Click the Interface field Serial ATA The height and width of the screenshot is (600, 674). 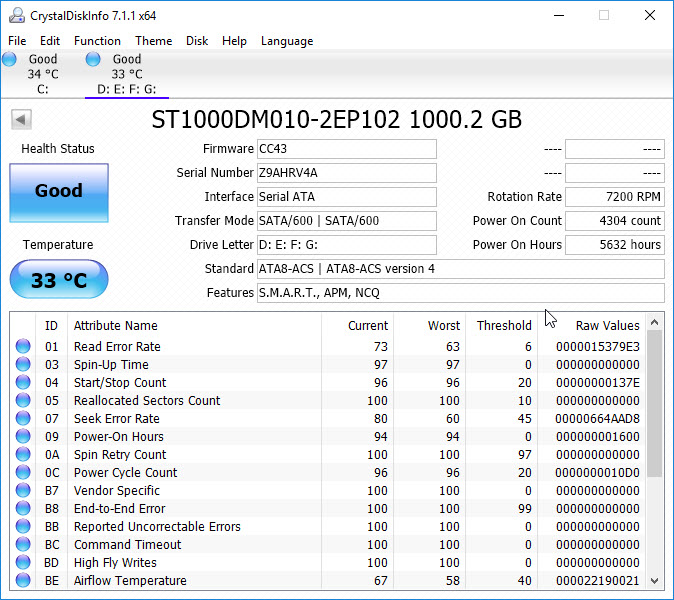347,197
